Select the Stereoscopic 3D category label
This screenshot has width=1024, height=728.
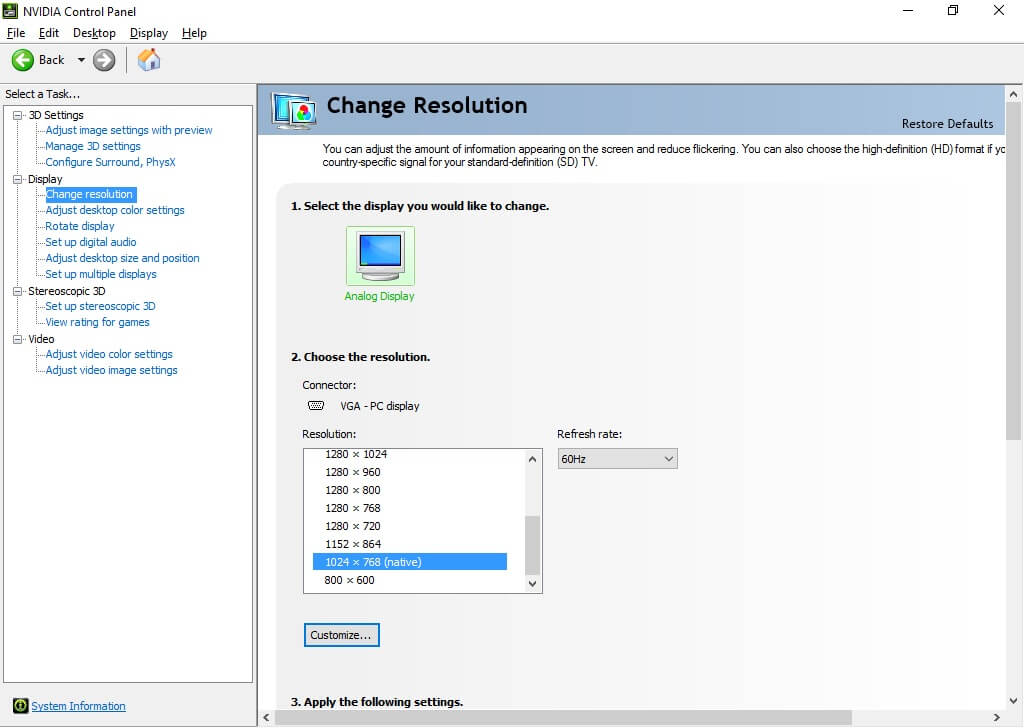pyautogui.click(x=67, y=291)
